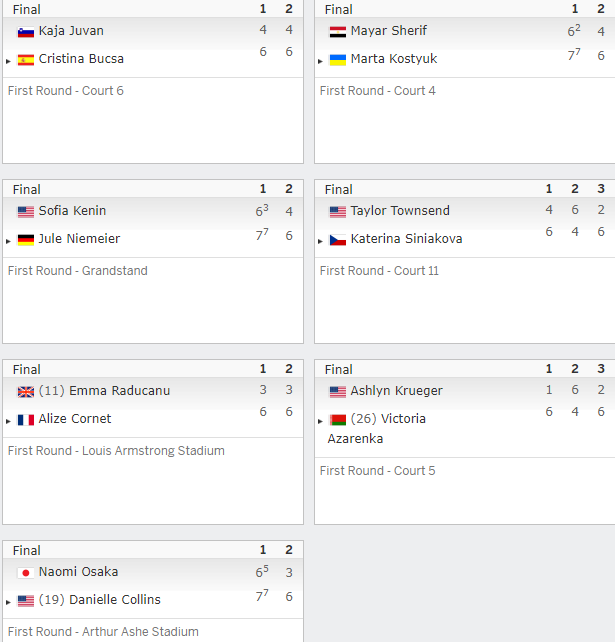Screen dimensions: 615x642
Task: Click winner arrow next to Cristina Bucsa
Action: 8,61
